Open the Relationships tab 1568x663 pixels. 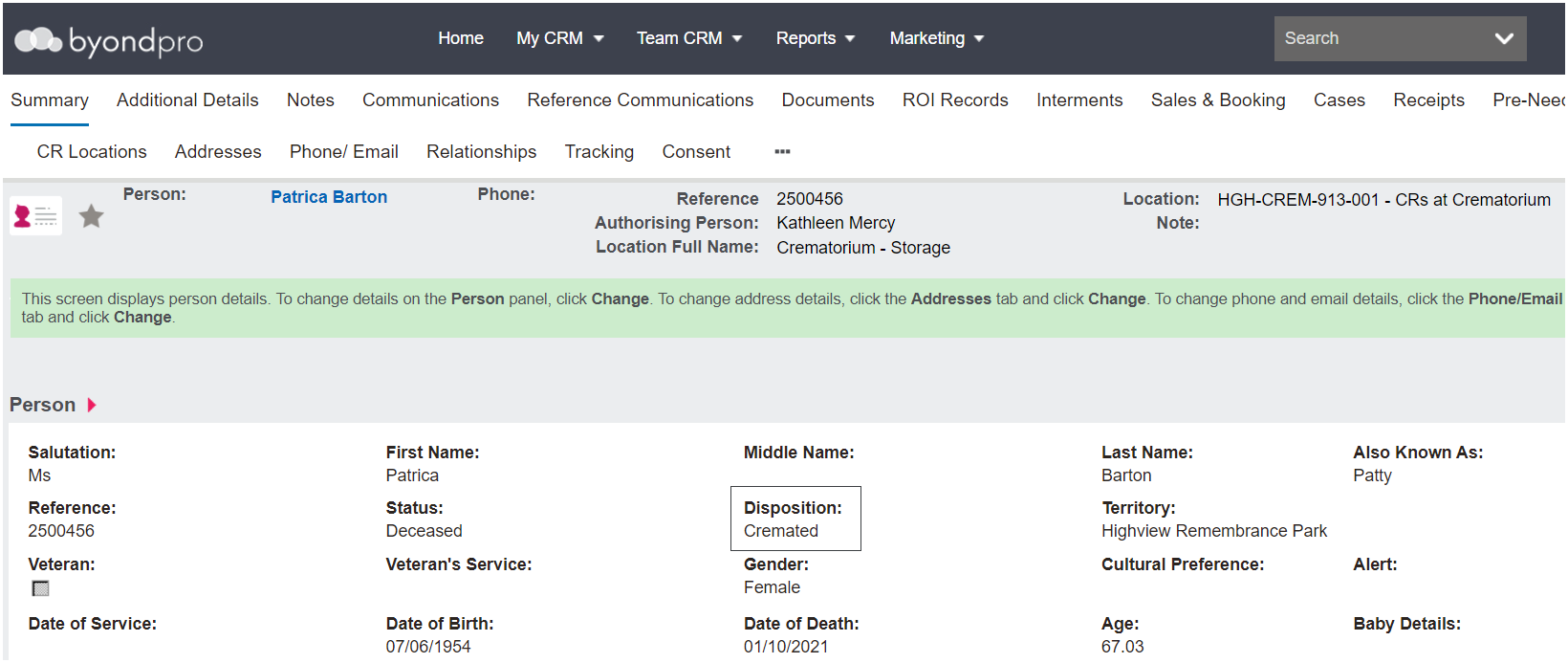[x=482, y=152]
